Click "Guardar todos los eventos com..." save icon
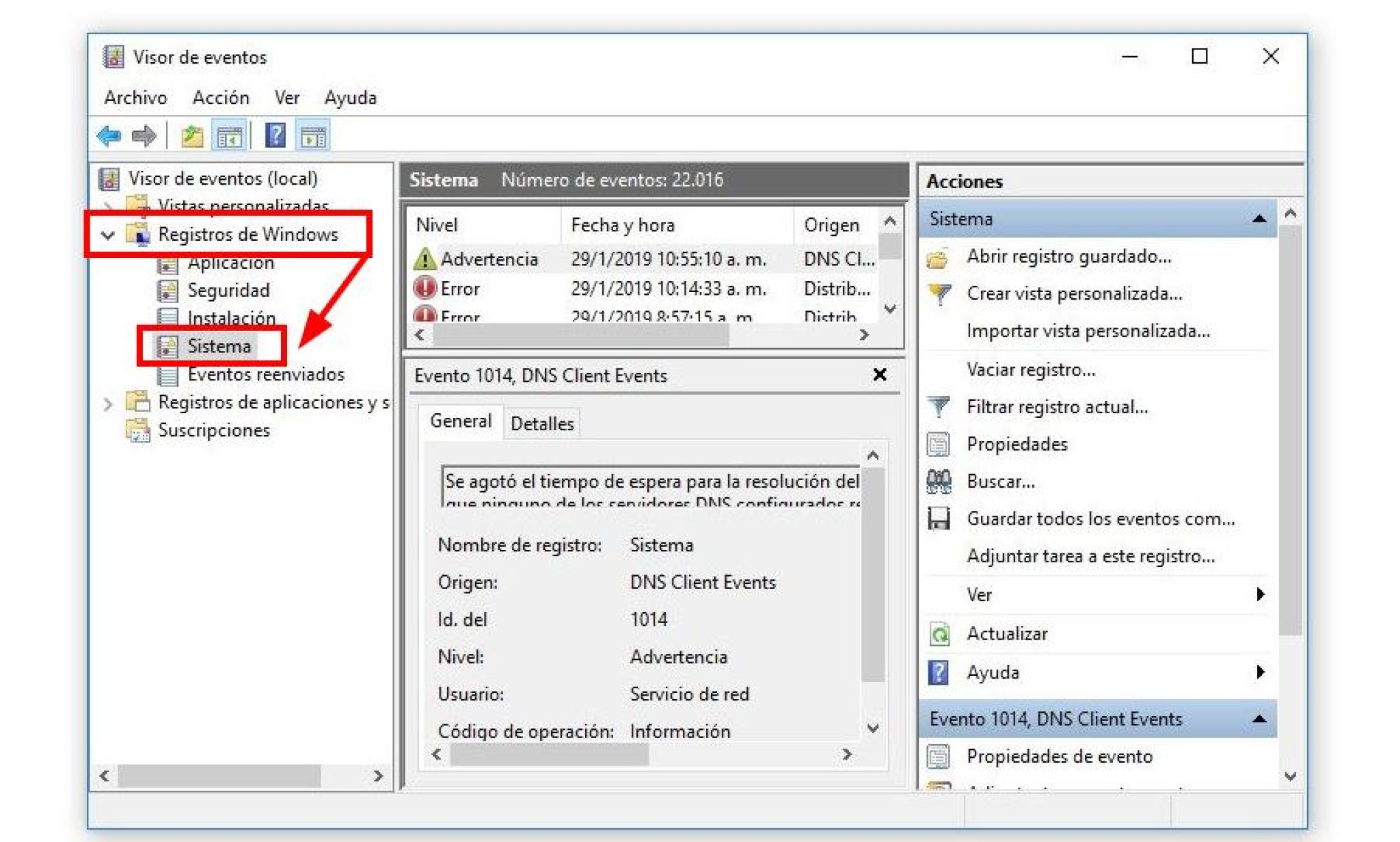1400x842 pixels. (941, 518)
